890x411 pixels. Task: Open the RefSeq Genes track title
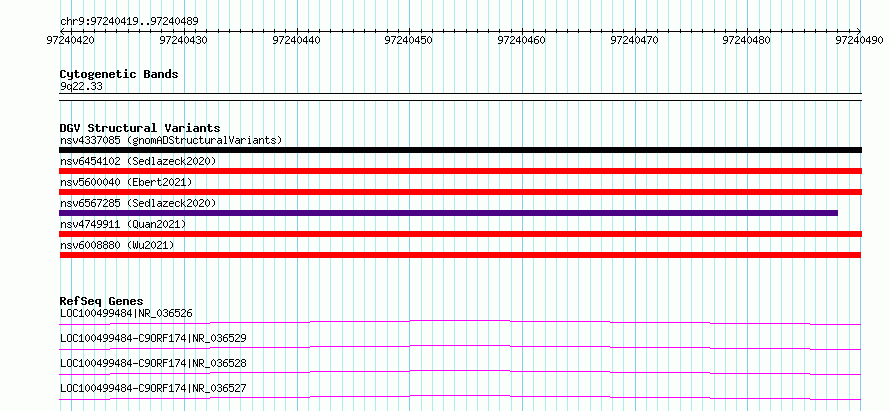[102, 301]
